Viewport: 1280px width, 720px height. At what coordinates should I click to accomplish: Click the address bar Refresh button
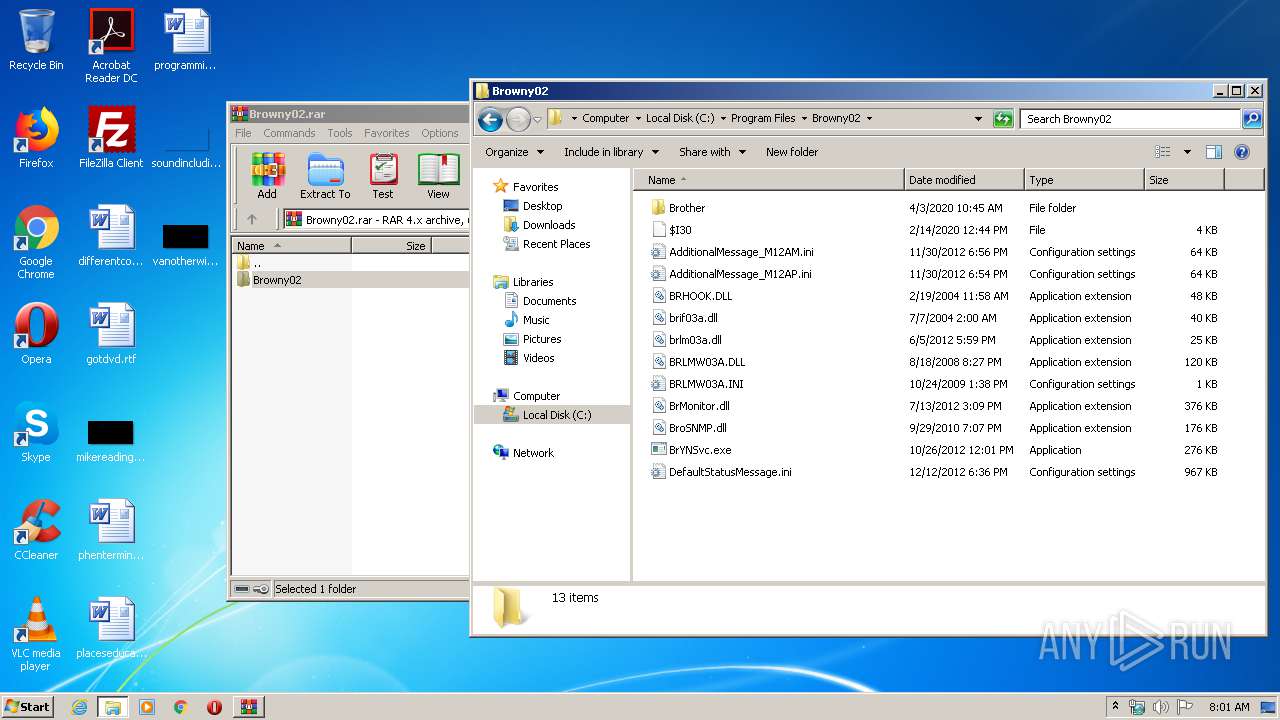[x=1003, y=119]
